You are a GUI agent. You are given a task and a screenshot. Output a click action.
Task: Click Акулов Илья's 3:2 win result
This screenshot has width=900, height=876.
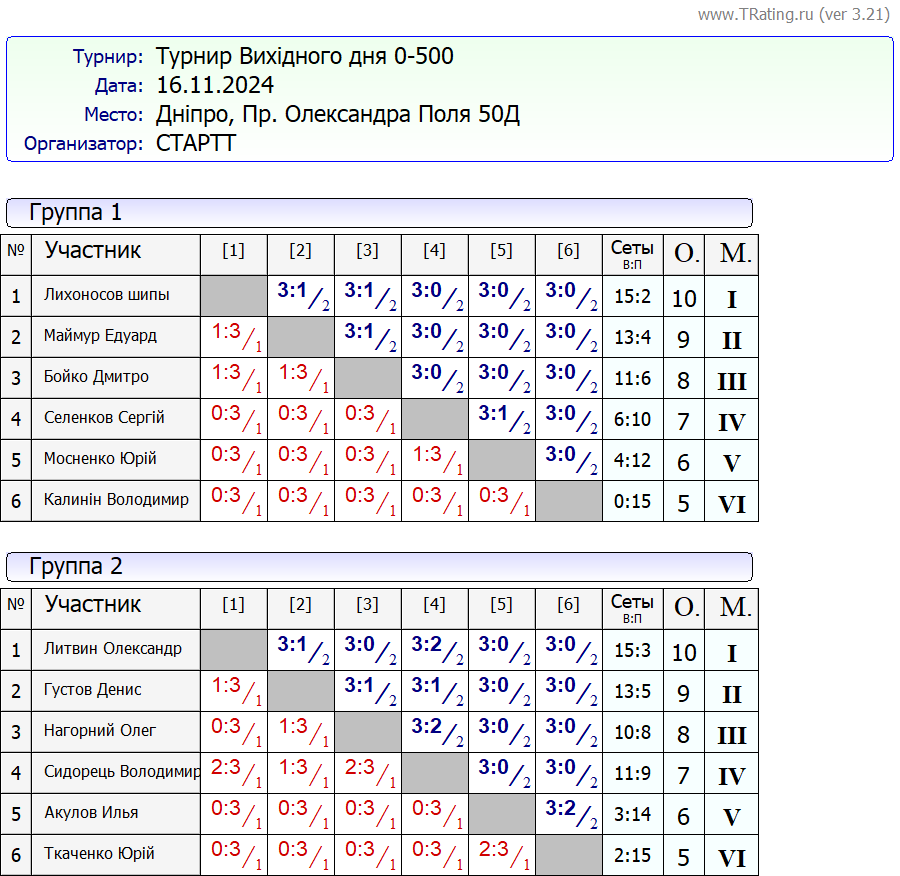click(568, 813)
